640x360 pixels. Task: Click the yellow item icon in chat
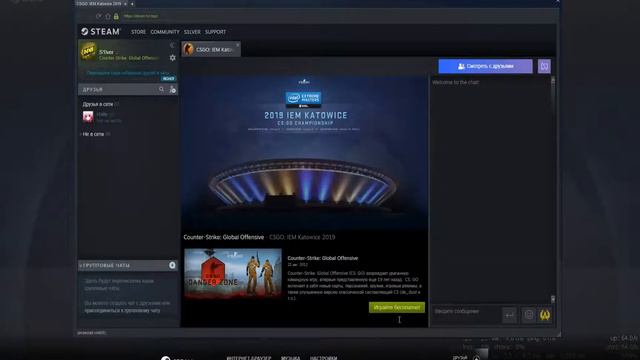coord(545,315)
